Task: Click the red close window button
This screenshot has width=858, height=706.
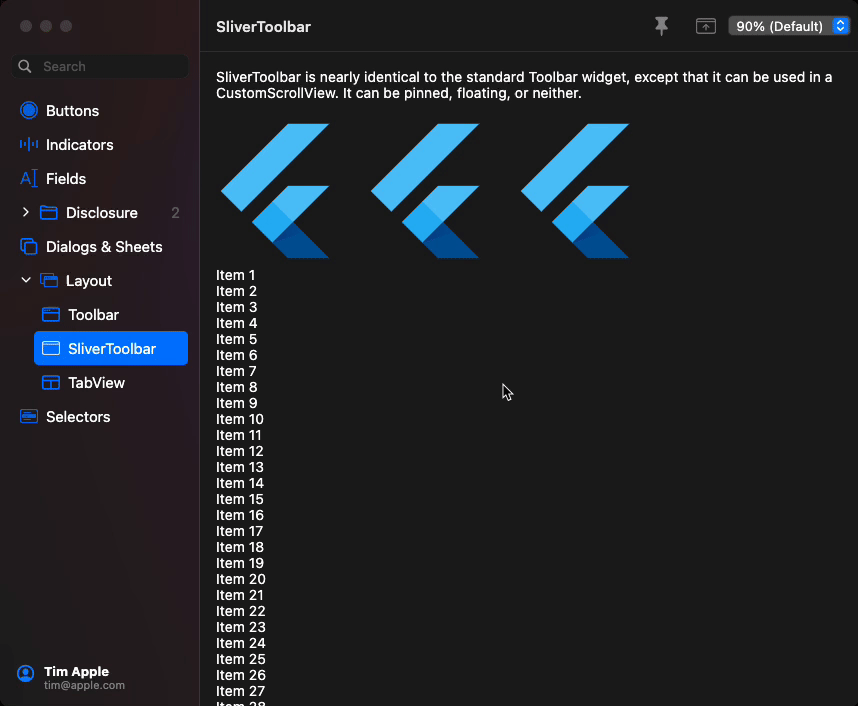Action: pos(26,26)
